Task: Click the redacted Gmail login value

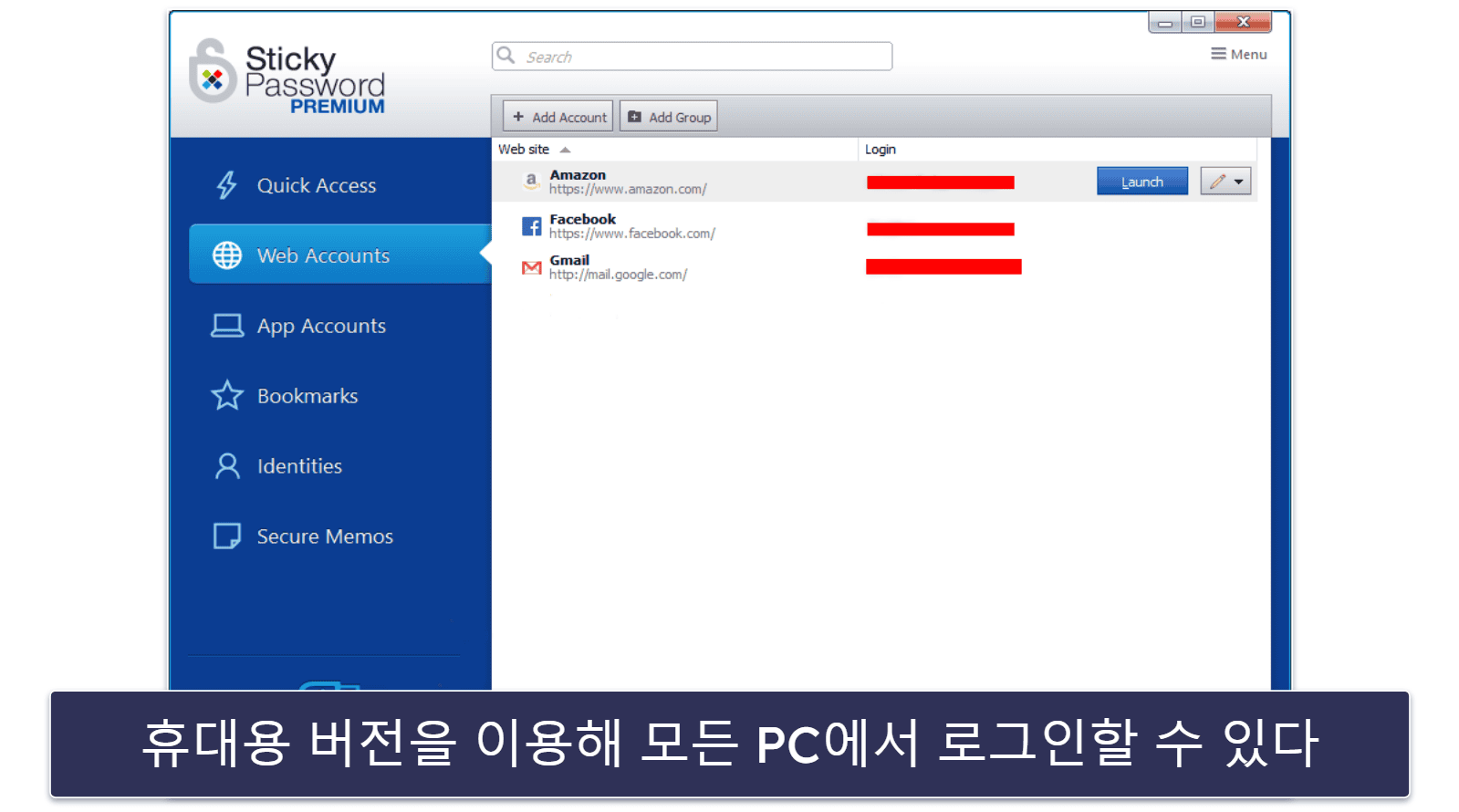Action: [943, 266]
